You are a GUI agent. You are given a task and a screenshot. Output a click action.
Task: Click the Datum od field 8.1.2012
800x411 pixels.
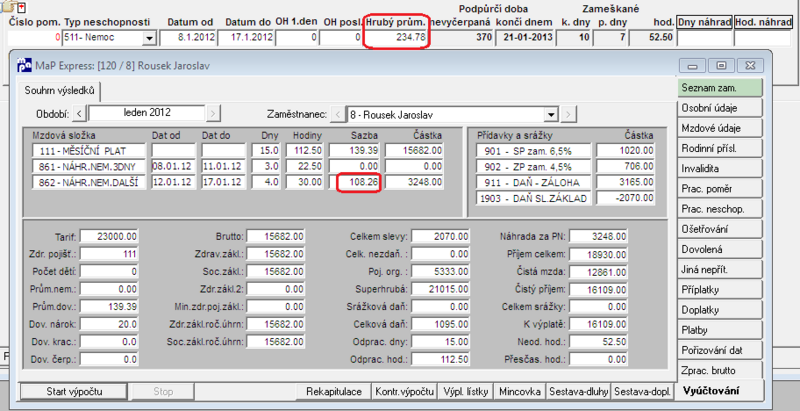coord(188,38)
